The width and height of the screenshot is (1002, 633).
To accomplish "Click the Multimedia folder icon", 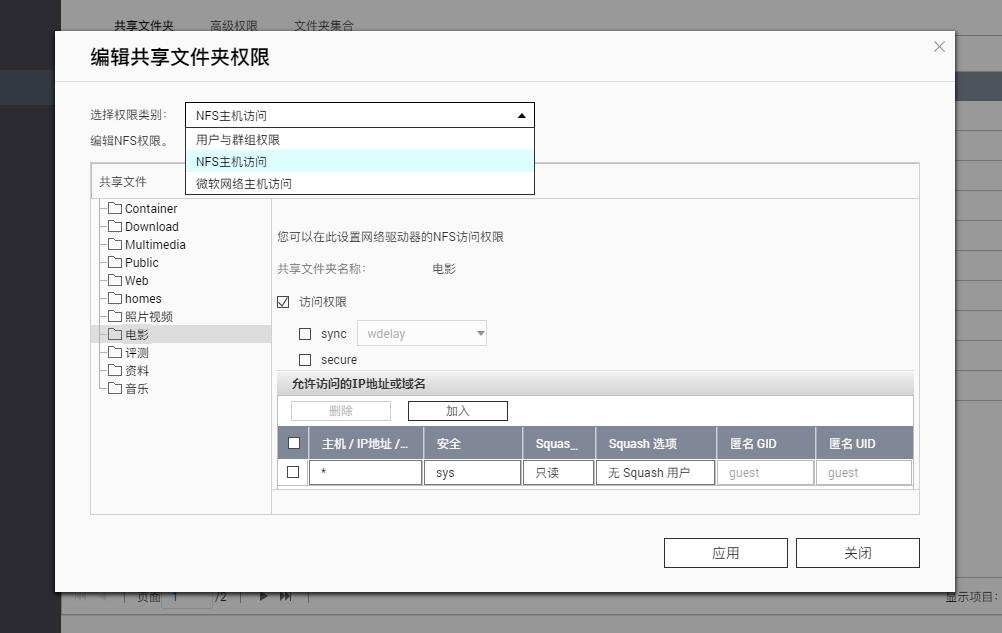I will [115, 244].
